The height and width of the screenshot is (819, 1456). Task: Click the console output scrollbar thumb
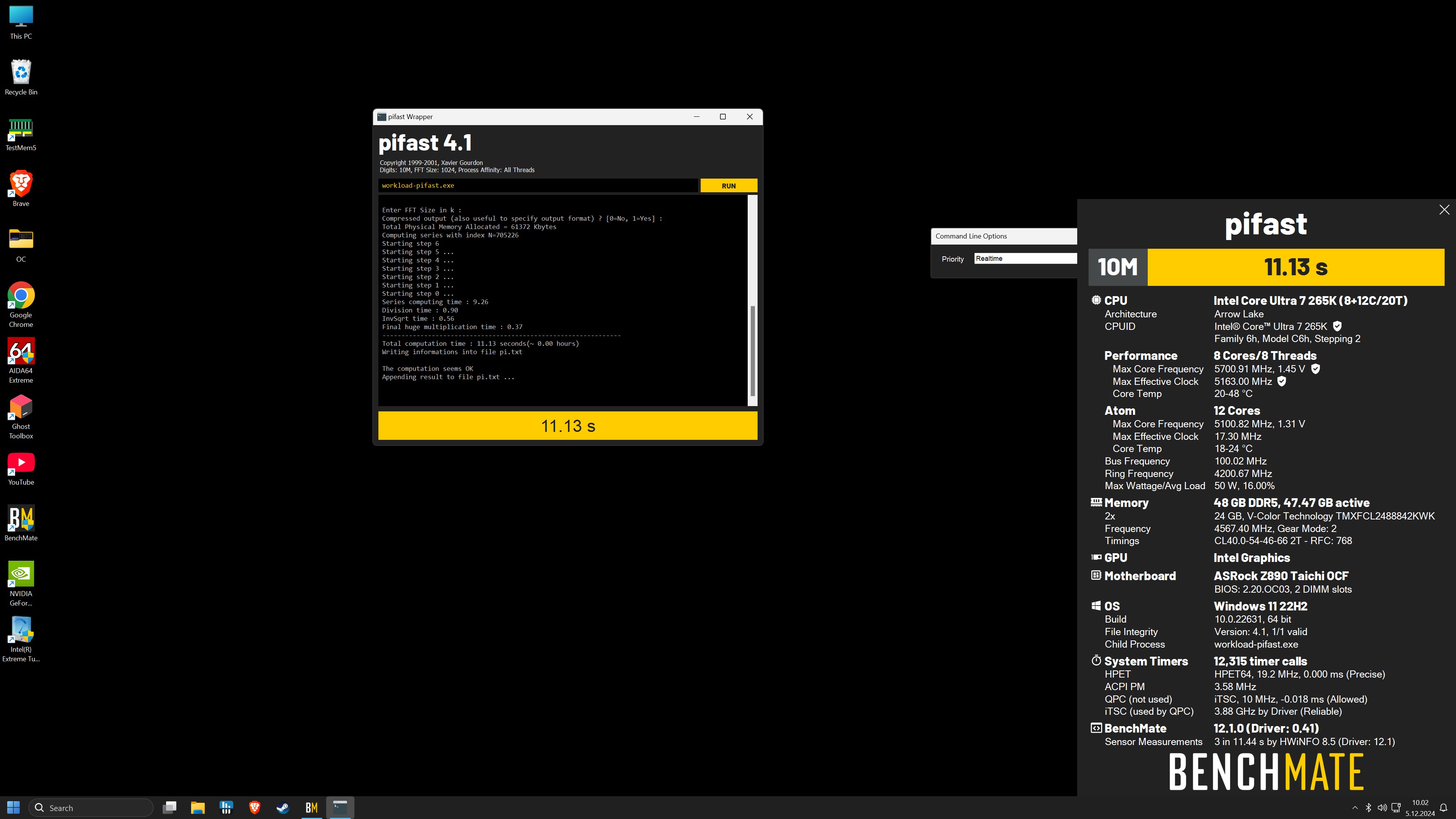pyautogui.click(x=752, y=350)
